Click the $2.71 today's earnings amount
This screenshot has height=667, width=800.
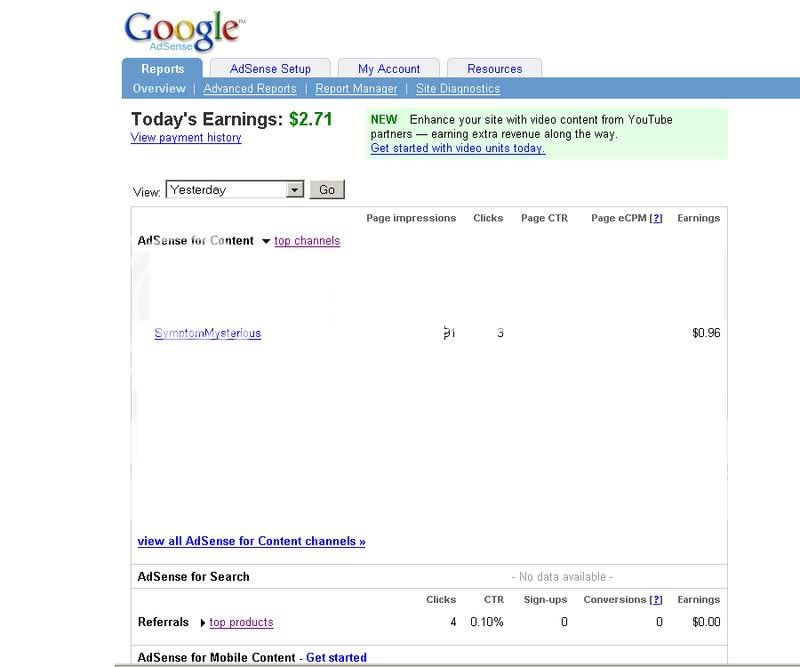click(x=311, y=119)
